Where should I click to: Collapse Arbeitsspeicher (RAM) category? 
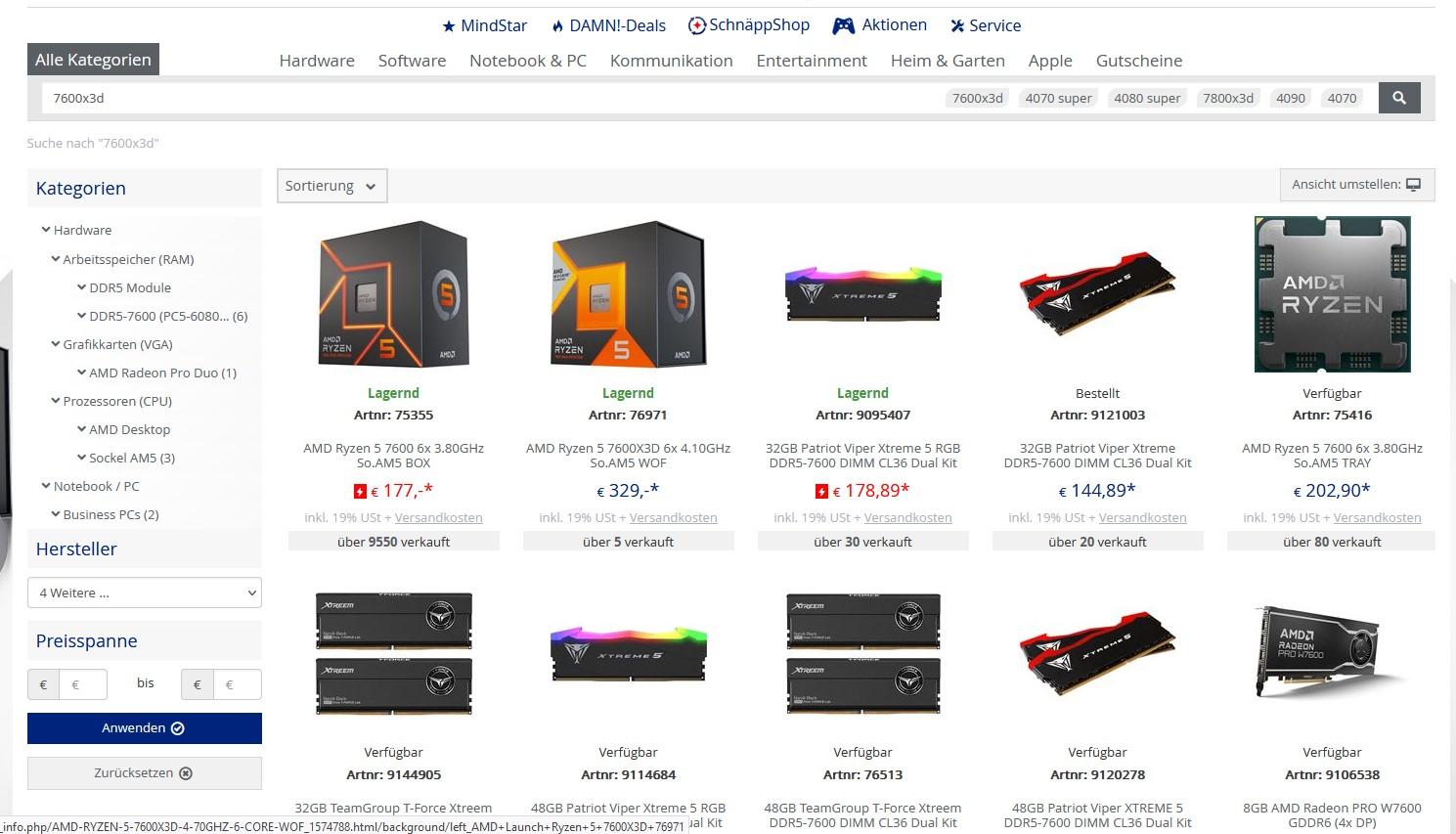pyautogui.click(x=56, y=259)
